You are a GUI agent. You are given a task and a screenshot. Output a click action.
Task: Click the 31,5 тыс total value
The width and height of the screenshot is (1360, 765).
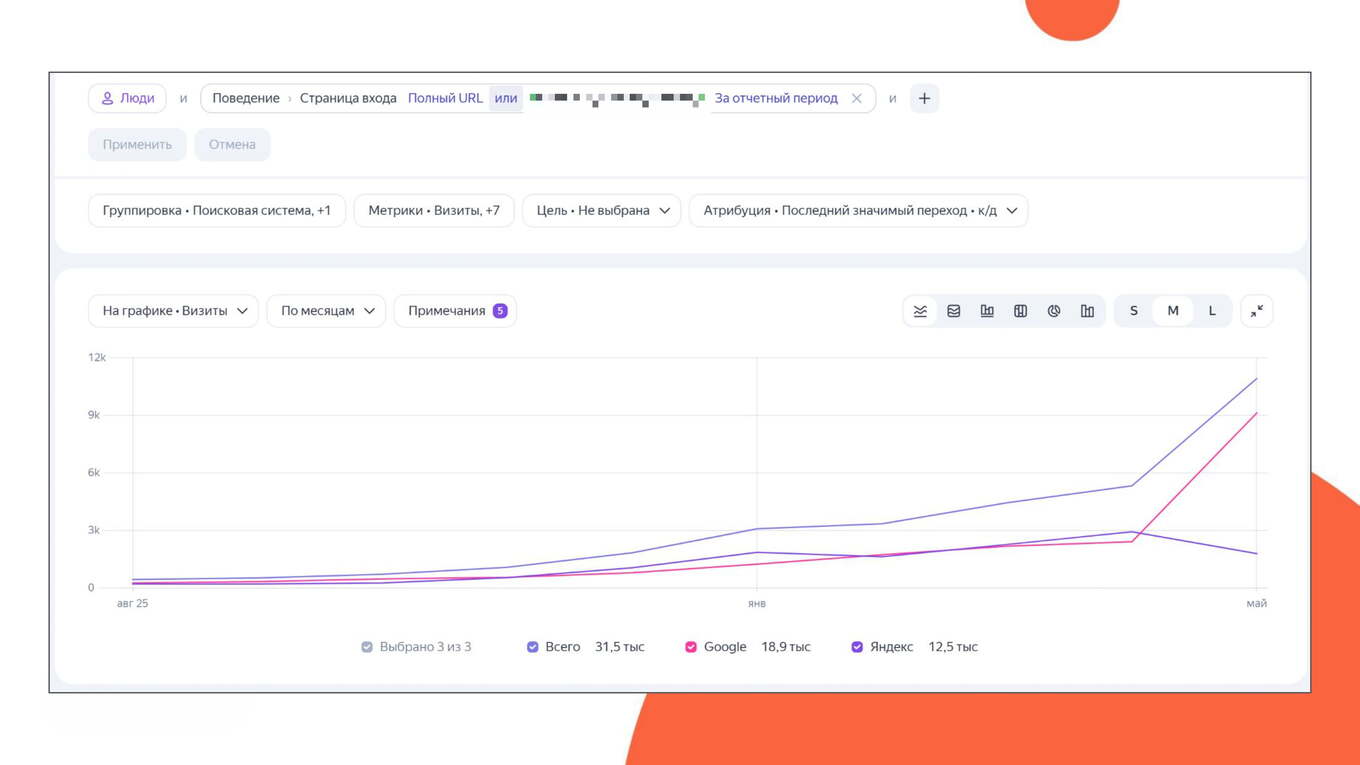(620, 647)
